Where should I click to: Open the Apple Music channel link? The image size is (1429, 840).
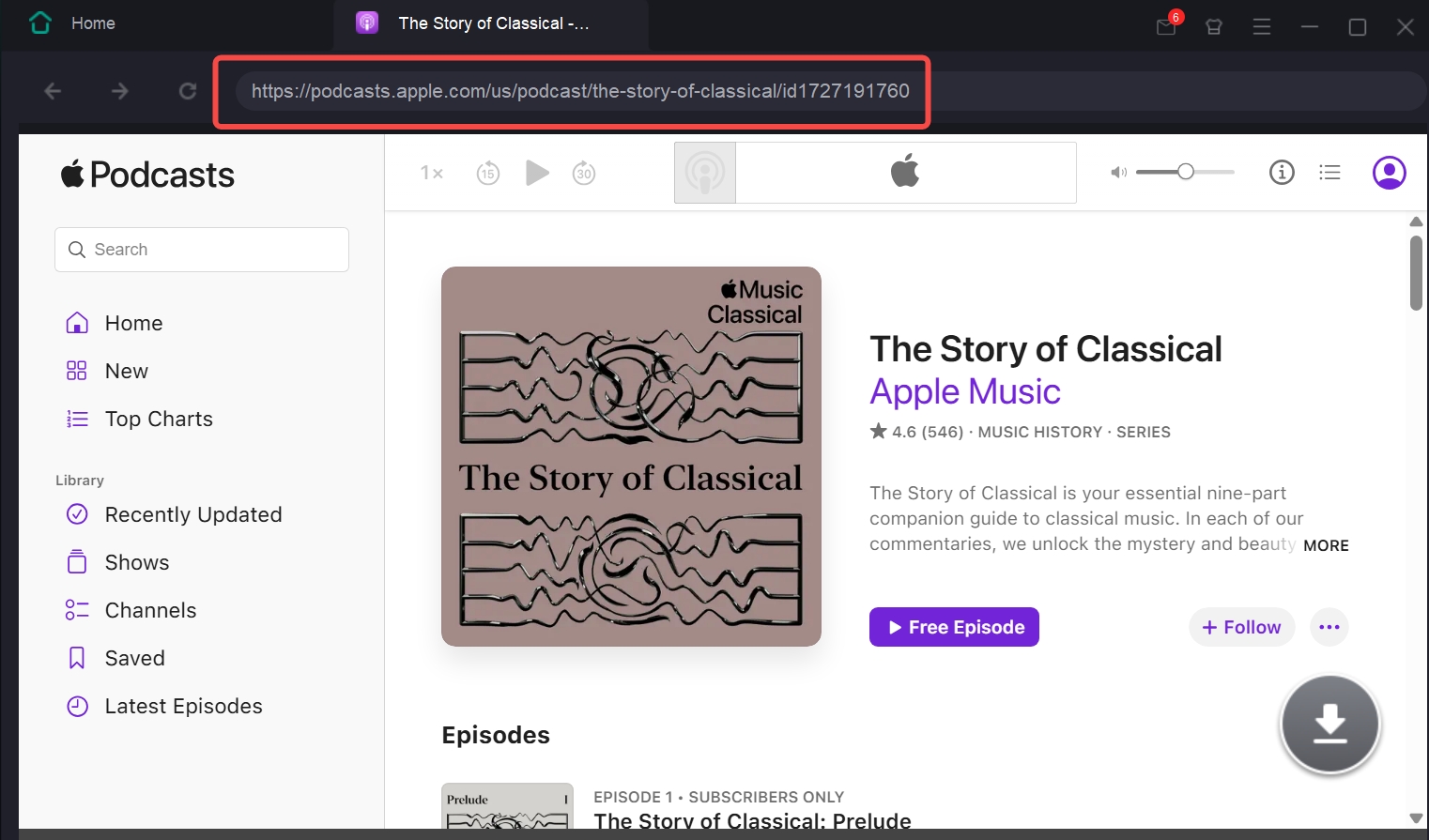pyautogui.click(x=965, y=391)
